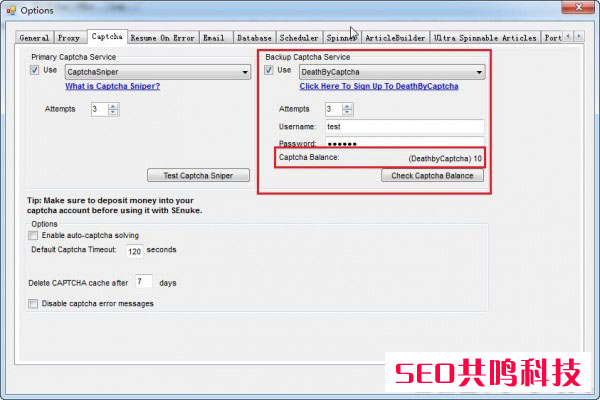Screen dimensions: 600x400
Task: Decrease primary service Attempts value
Action: click(x=113, y=112)
